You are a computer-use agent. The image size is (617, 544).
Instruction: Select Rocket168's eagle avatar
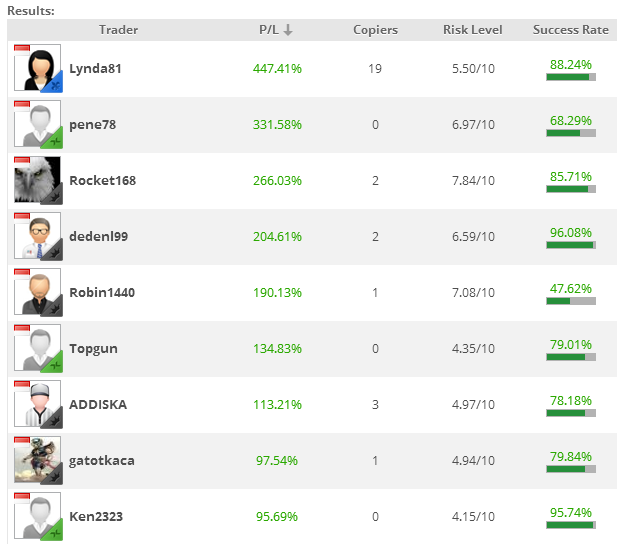(38, 181)
